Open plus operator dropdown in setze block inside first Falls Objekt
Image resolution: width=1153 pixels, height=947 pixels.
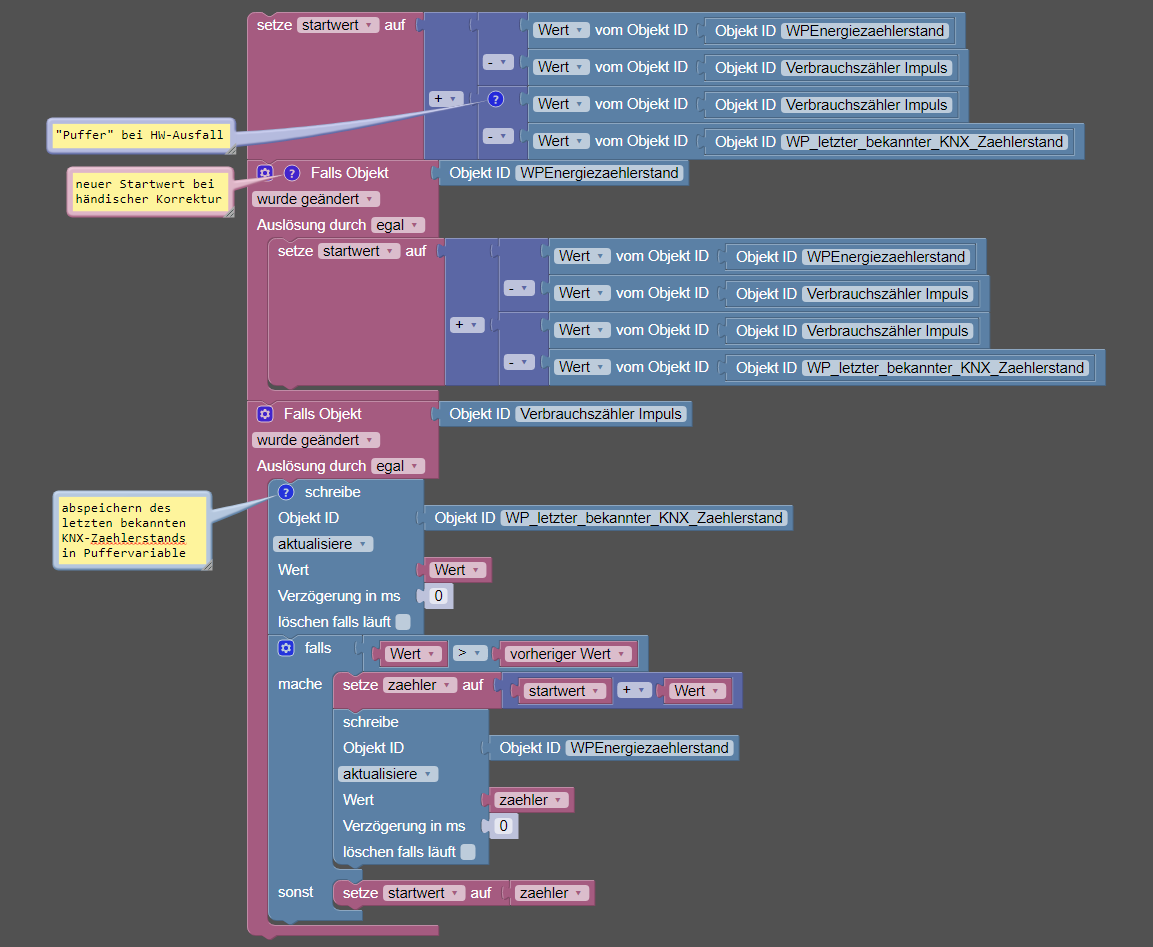(x=467, y=325)
